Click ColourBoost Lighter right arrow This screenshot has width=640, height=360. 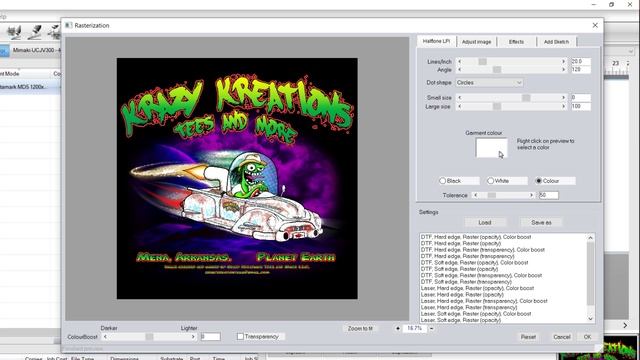(193, 337)
